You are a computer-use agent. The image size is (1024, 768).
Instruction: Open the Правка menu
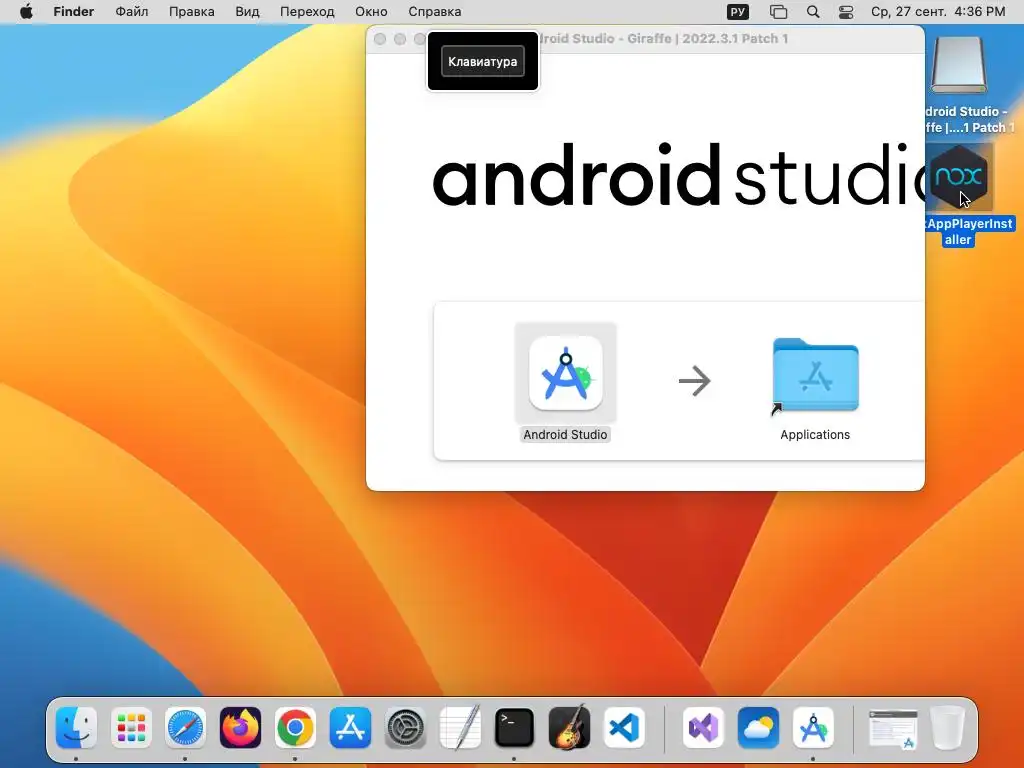(191, 12)
